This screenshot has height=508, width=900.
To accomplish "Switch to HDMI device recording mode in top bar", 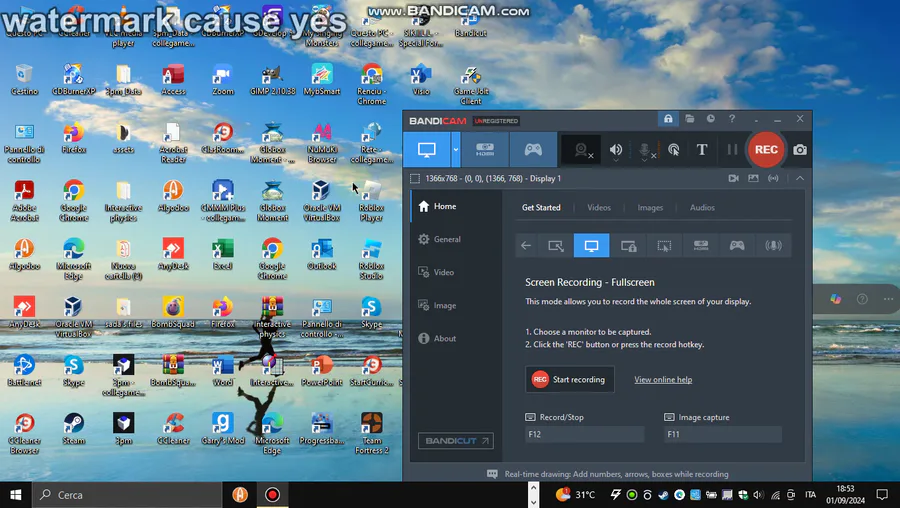I will pyautogui.click(x=485, y=150).
